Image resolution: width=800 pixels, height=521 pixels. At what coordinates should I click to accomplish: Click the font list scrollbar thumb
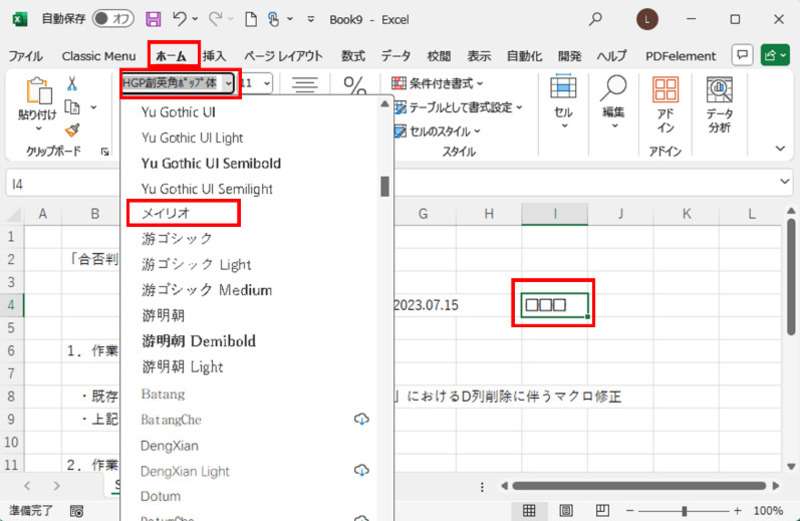pyautogui.click(x=385, y=186)
